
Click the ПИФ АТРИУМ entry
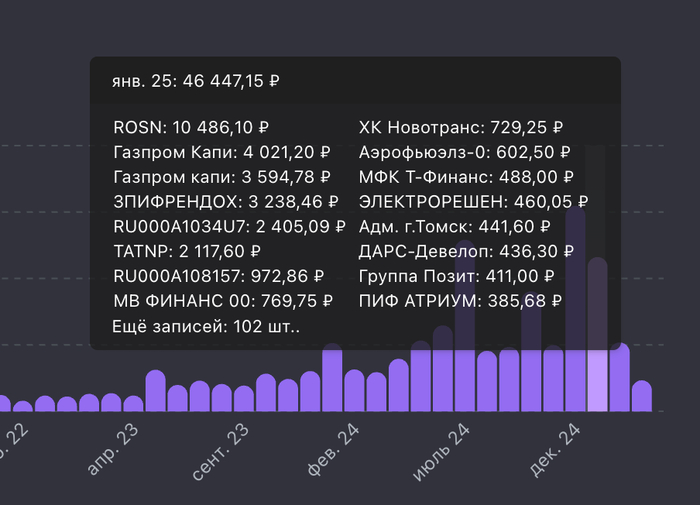(x=460, y=300)
